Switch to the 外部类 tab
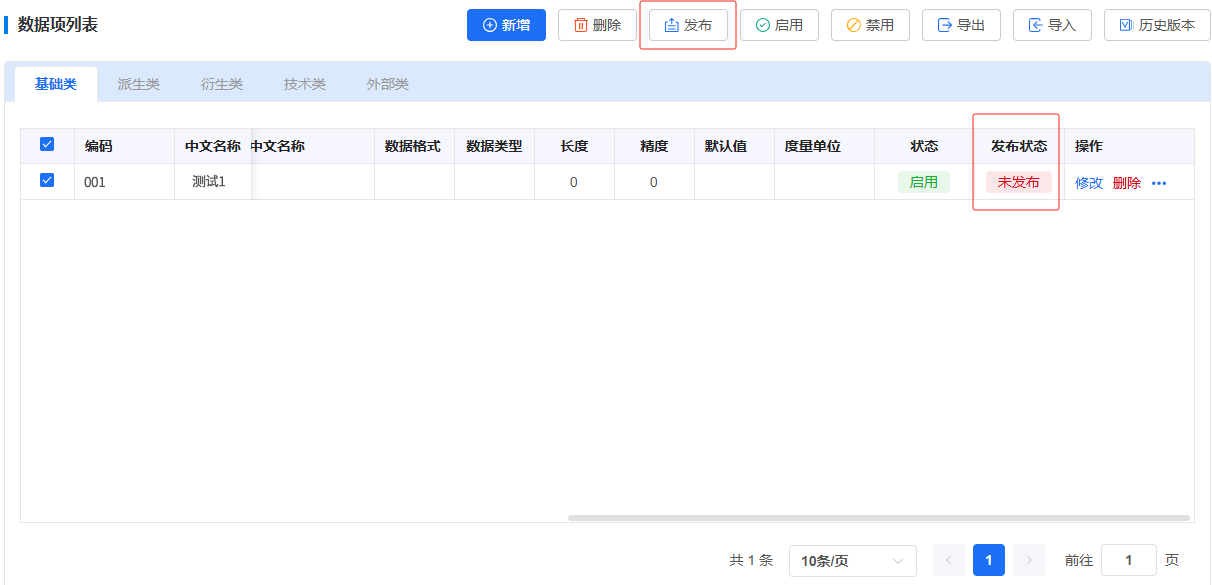Image resolution: width=1212 pixels, height=585 pixels. coord(388,84)
